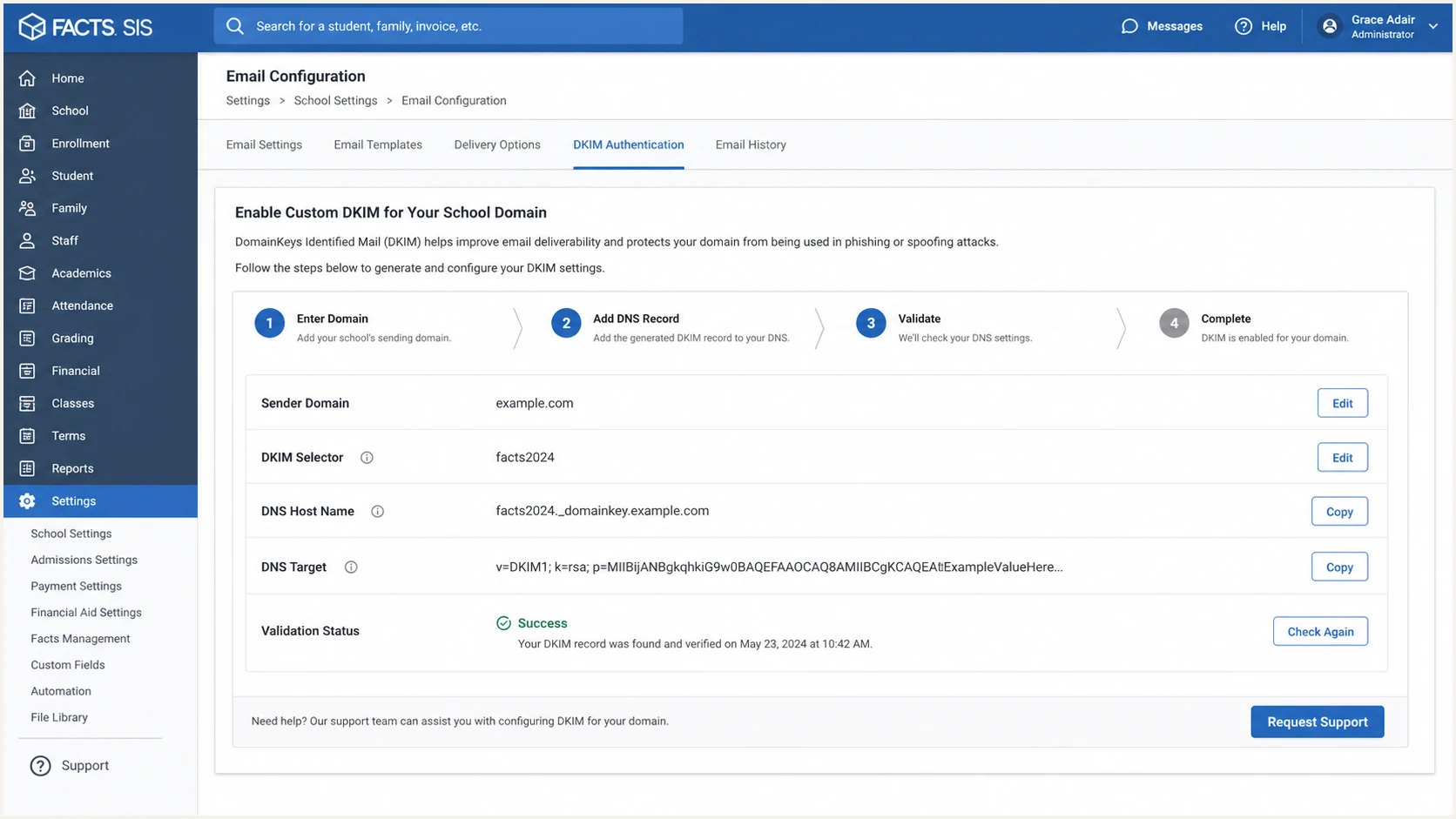
Task: Click the Academics graduation cap icon
Action: pyautogui.click(x=28, y=273)
